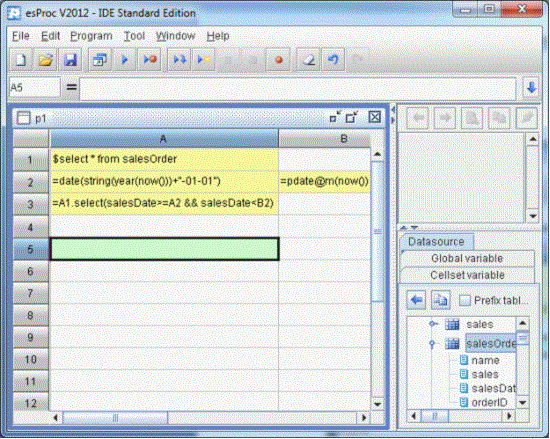
Task: Click the red circle breakpoint icon
Action: 279,60
